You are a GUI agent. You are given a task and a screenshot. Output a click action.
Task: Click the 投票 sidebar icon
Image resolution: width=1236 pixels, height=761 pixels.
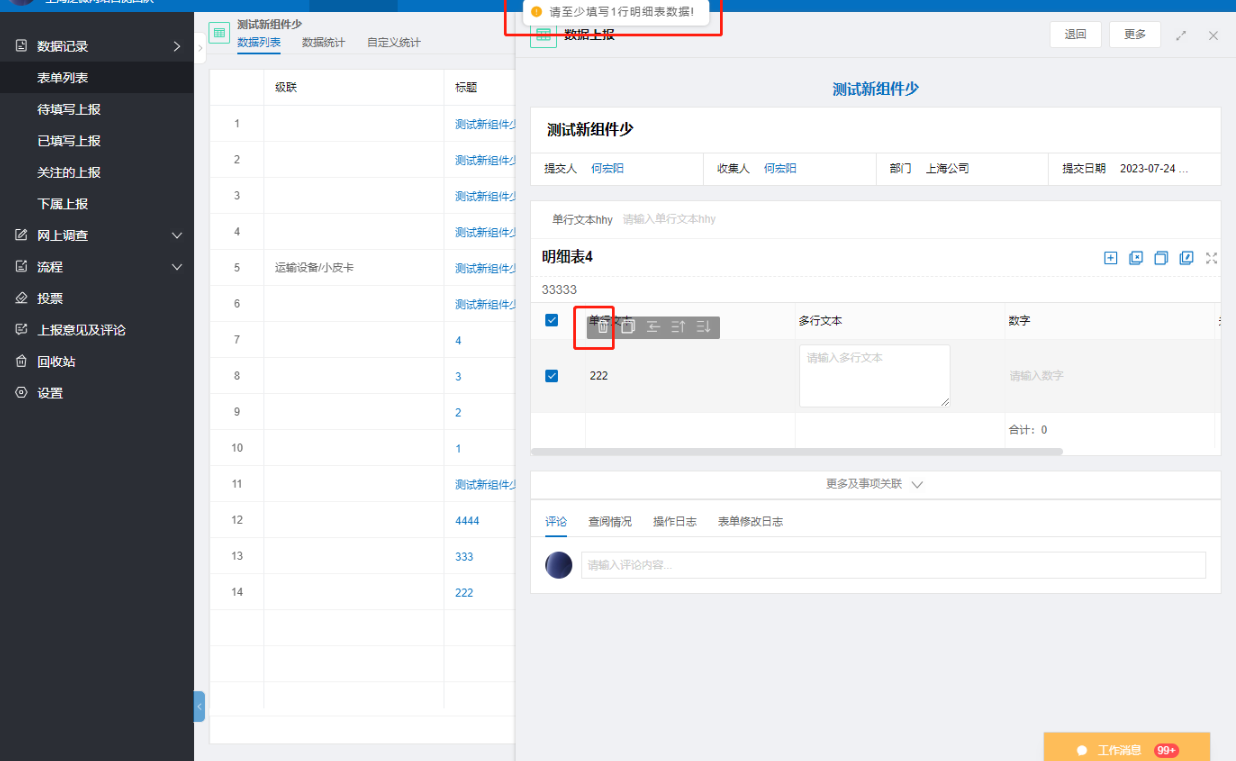click(21, 298)
